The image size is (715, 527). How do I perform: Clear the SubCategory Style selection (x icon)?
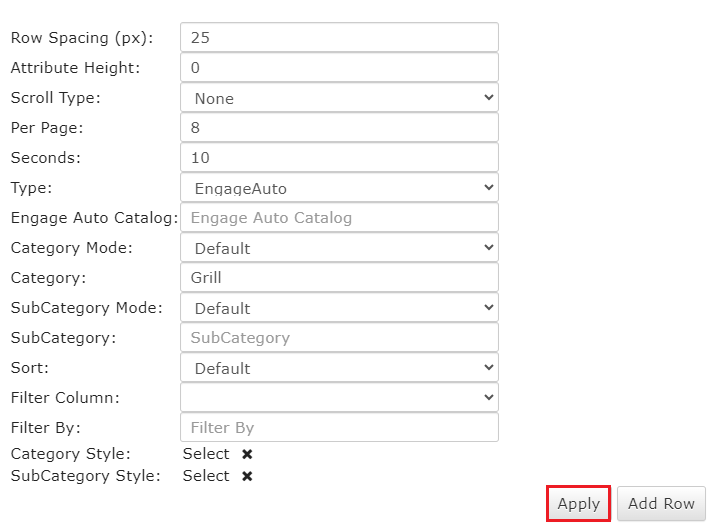pos(247,476)
